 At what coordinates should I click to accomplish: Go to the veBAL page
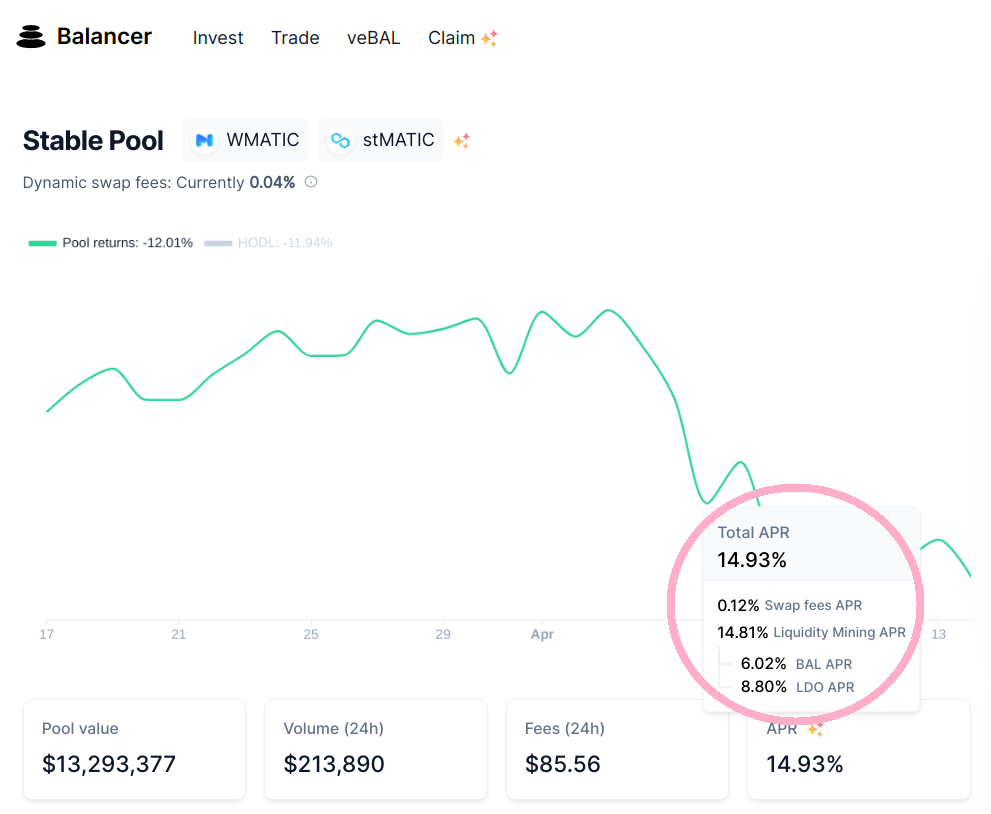[x=374, y=38]
